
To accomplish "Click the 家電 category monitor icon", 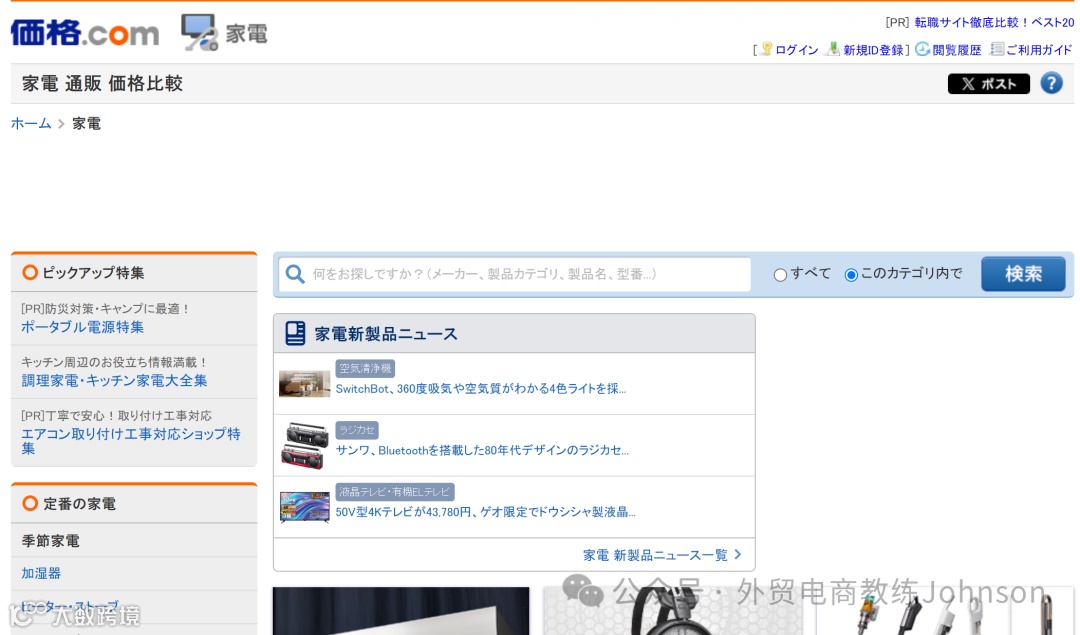I will point(200,32).
